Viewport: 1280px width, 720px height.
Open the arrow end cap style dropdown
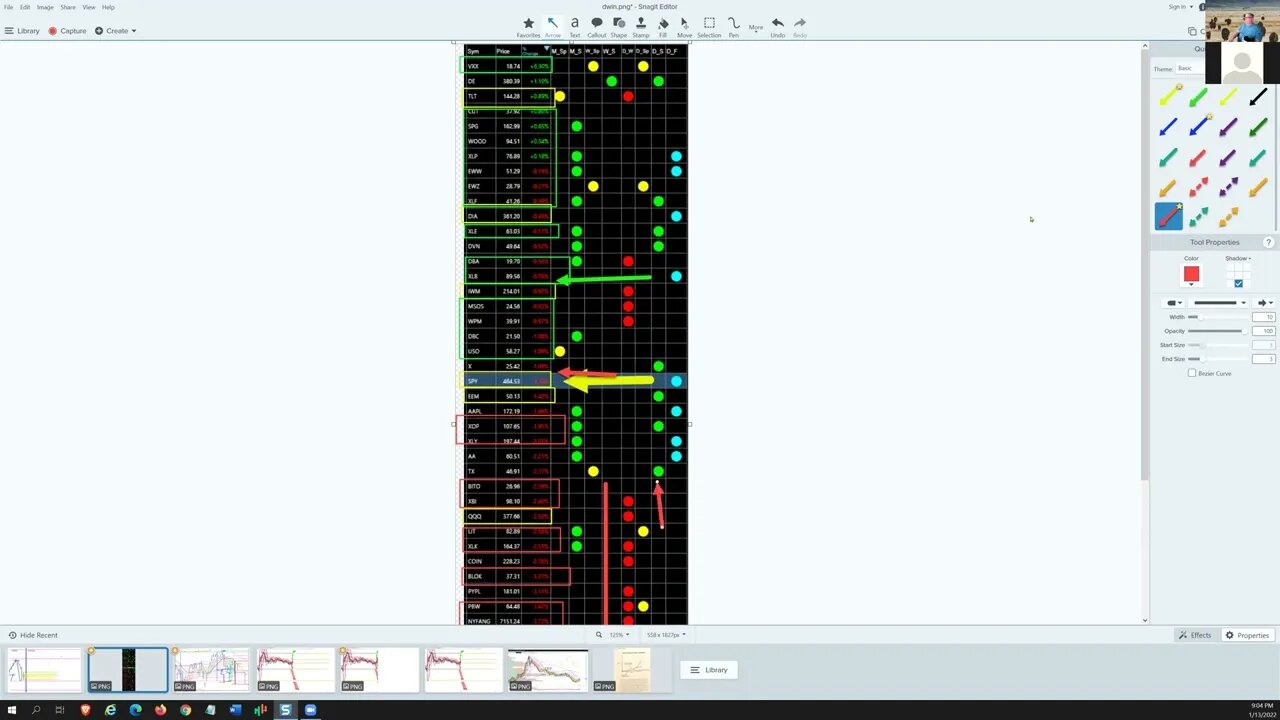pyautogui.click(x=1264, y=303)
